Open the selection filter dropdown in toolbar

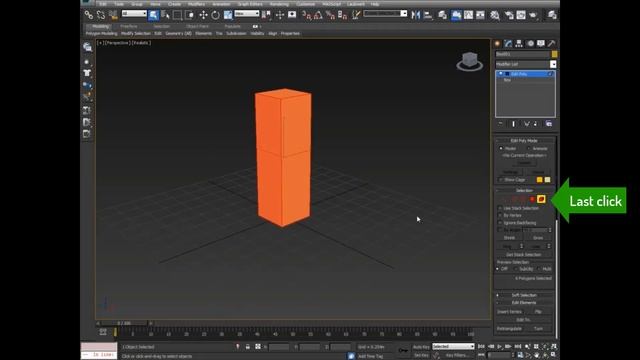(x=134, y=13)
